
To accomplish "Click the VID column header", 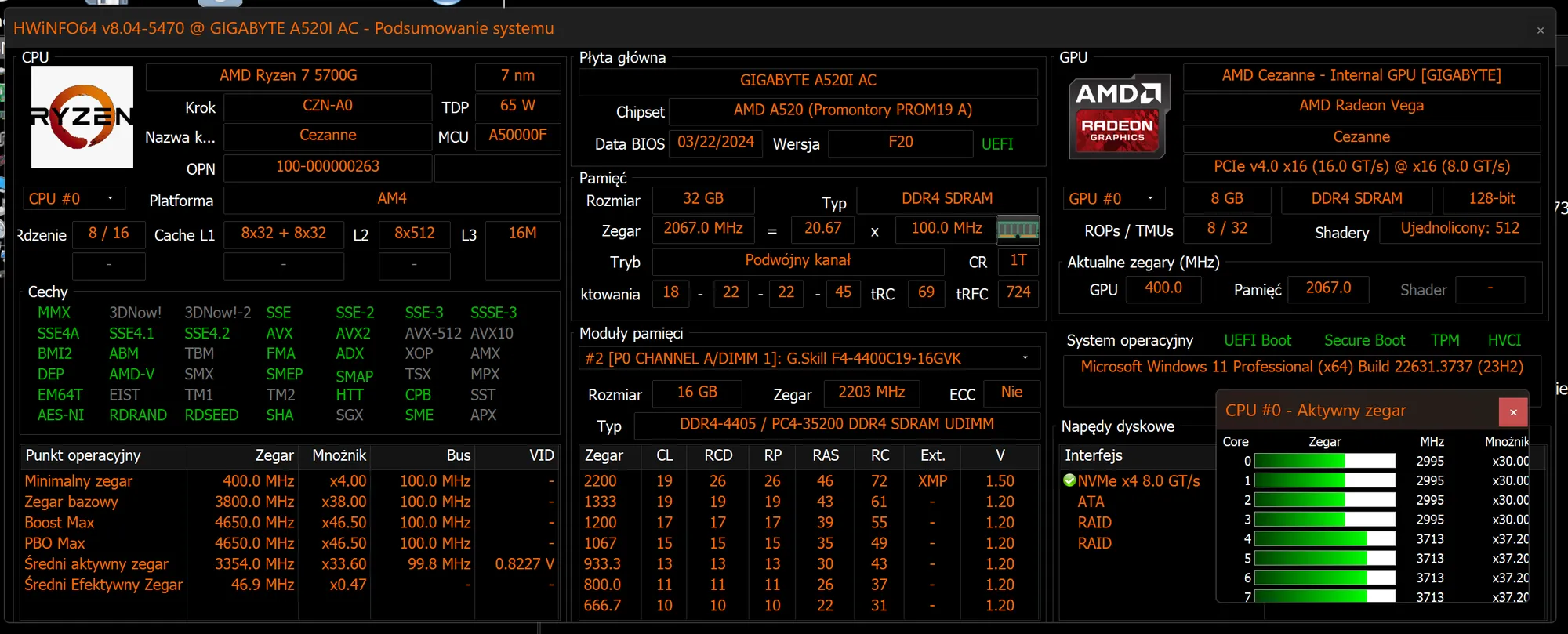I will tap(517, 455).
